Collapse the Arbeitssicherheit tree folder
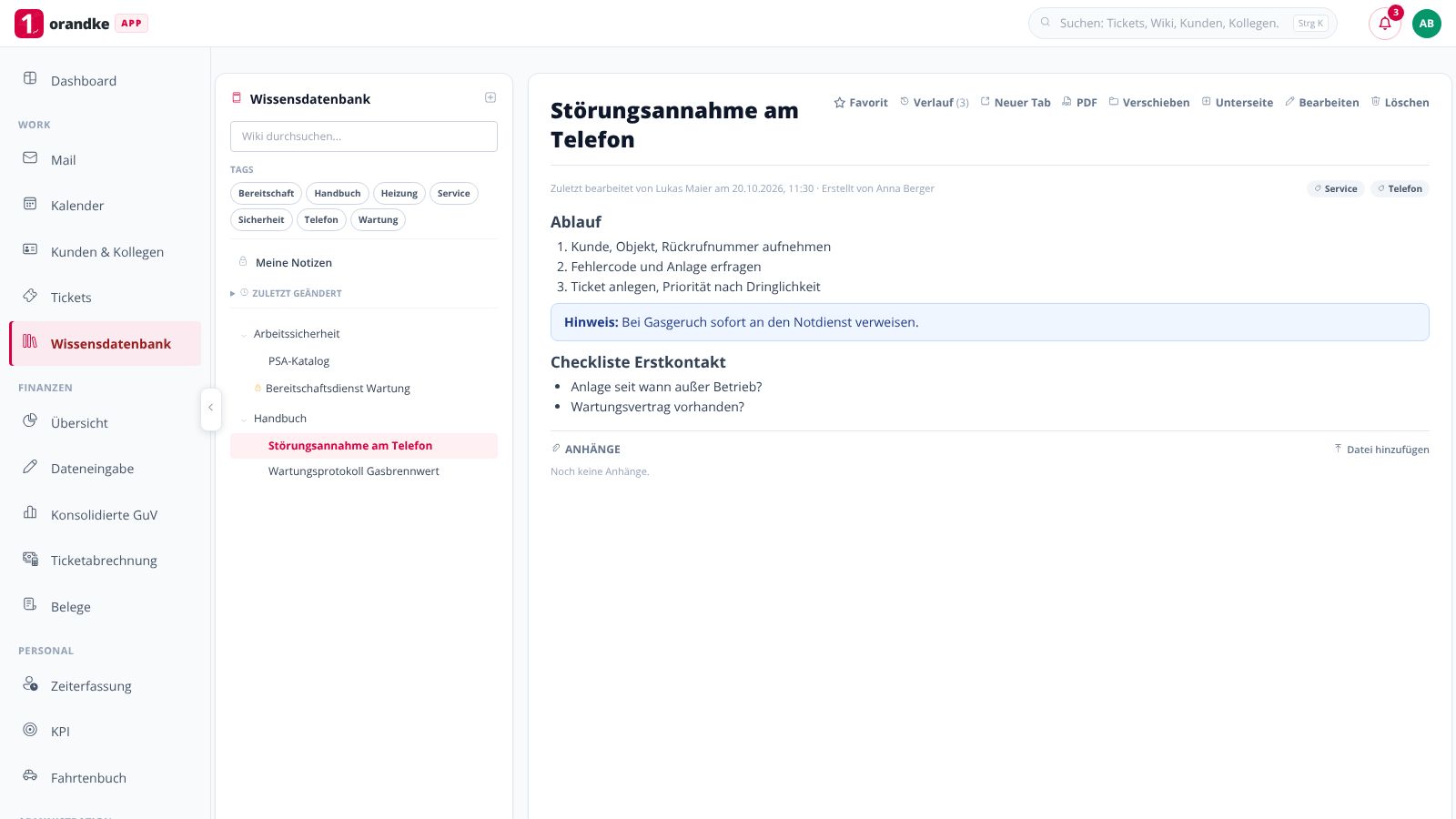Screen dimensions: 1456x819 244,335
